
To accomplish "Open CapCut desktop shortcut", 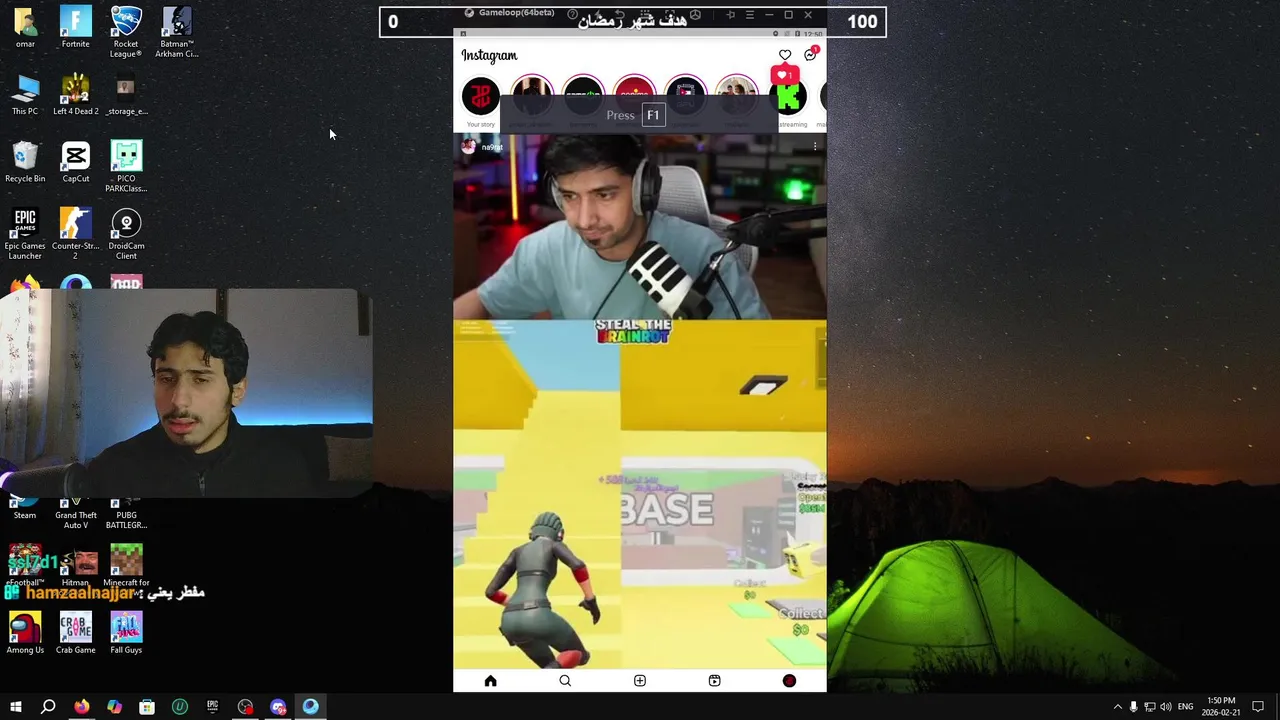I will 75,162.
